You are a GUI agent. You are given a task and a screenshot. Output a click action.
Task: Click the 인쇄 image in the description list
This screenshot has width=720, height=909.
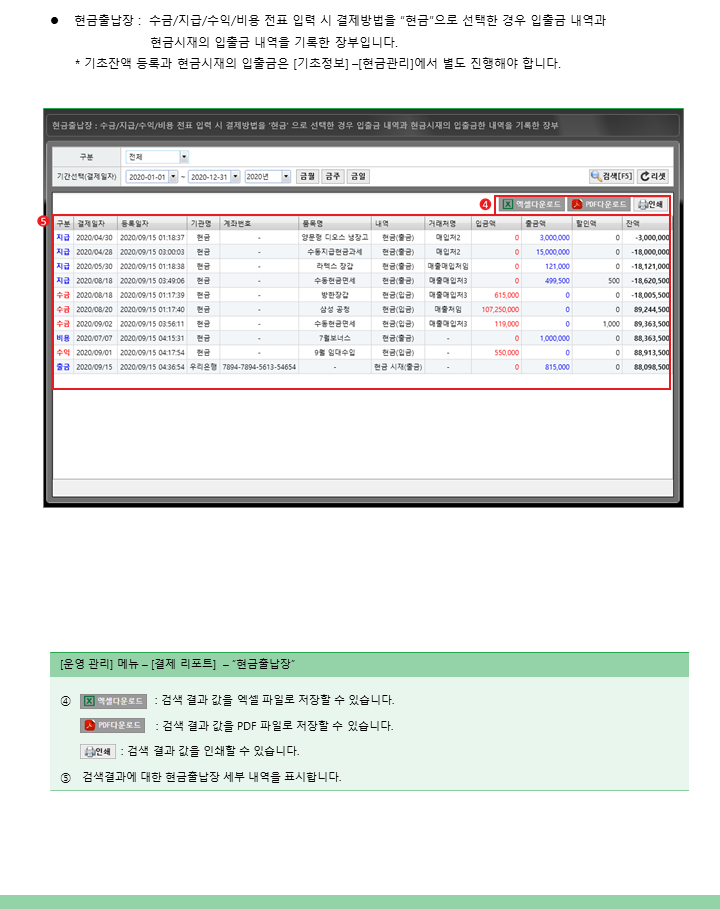[98, 751]
